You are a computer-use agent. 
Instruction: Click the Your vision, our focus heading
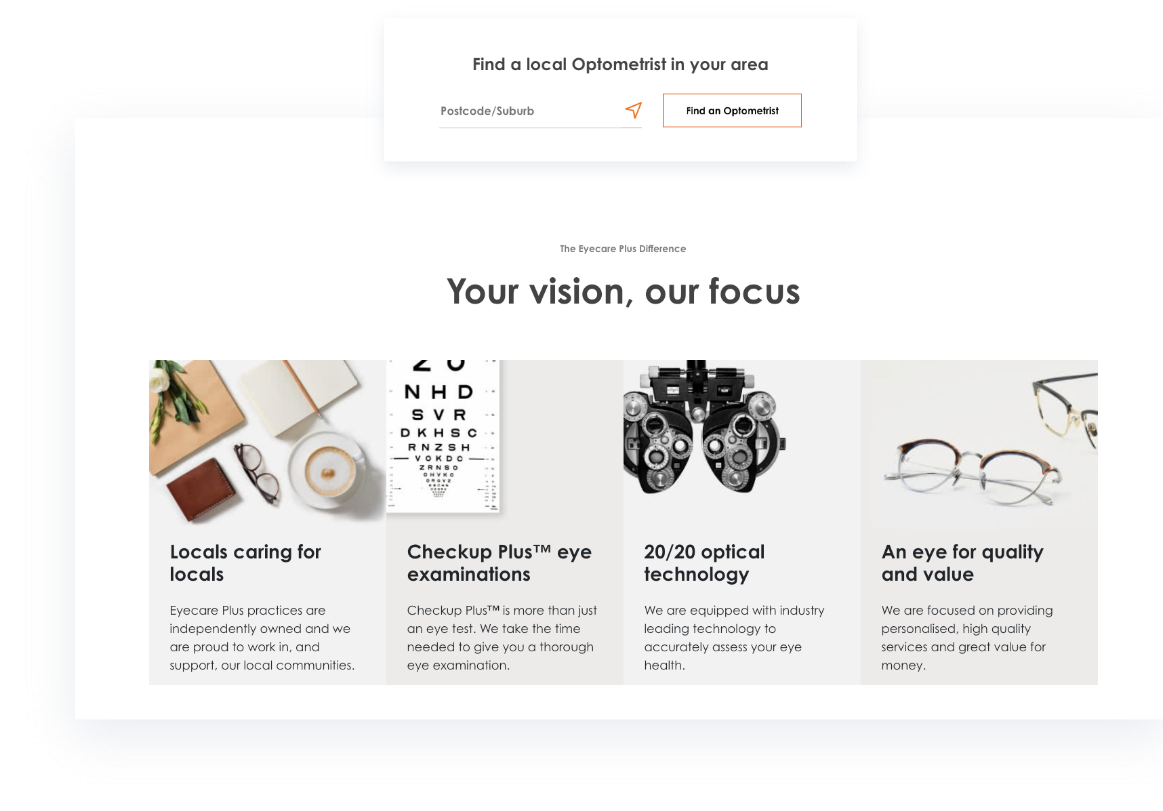623,292
